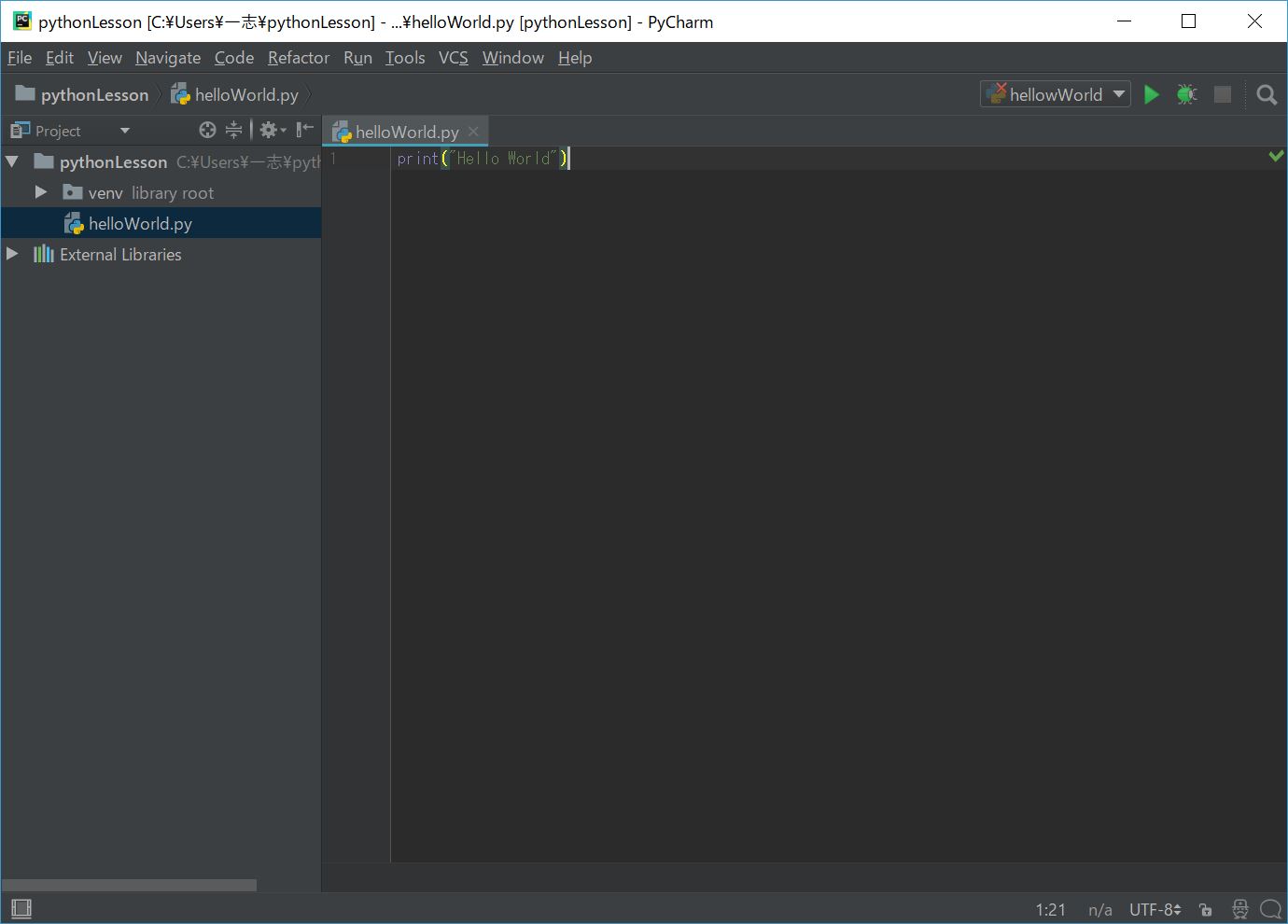Close the helloWorld.py editor tab

(473, 132)
